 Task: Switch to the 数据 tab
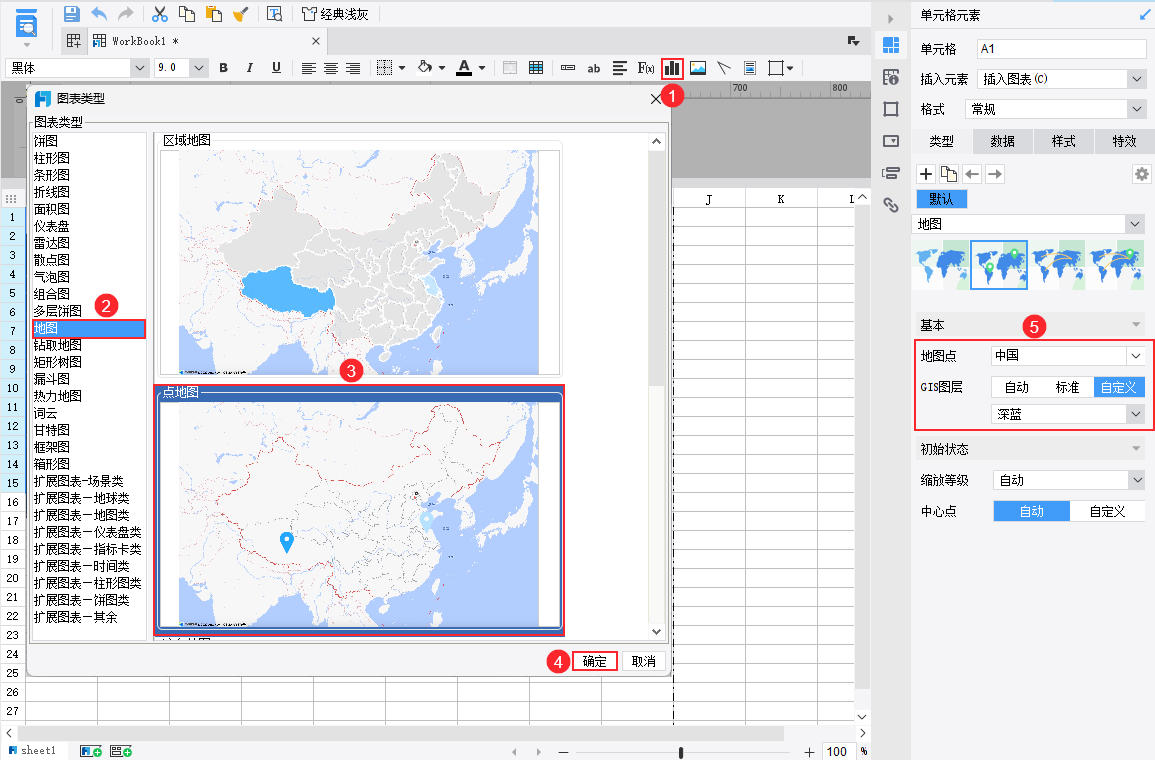1002,141
